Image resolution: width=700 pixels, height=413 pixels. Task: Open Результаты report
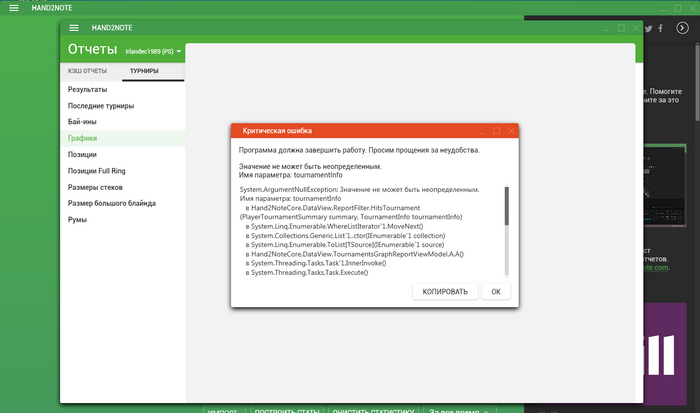(123, 89)
